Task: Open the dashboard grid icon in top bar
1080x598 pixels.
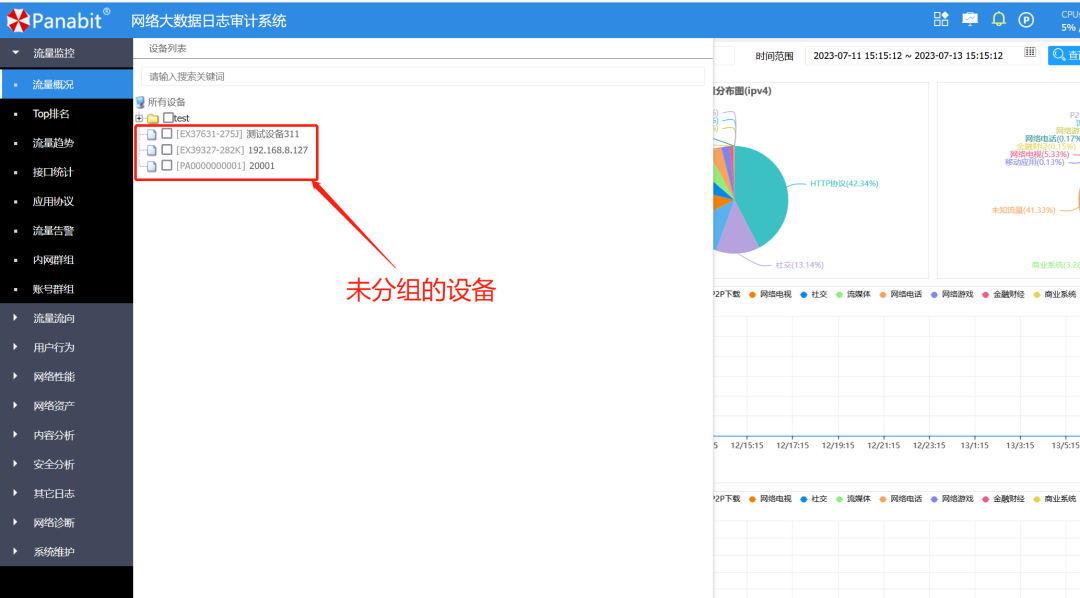Action: point(940,17)
